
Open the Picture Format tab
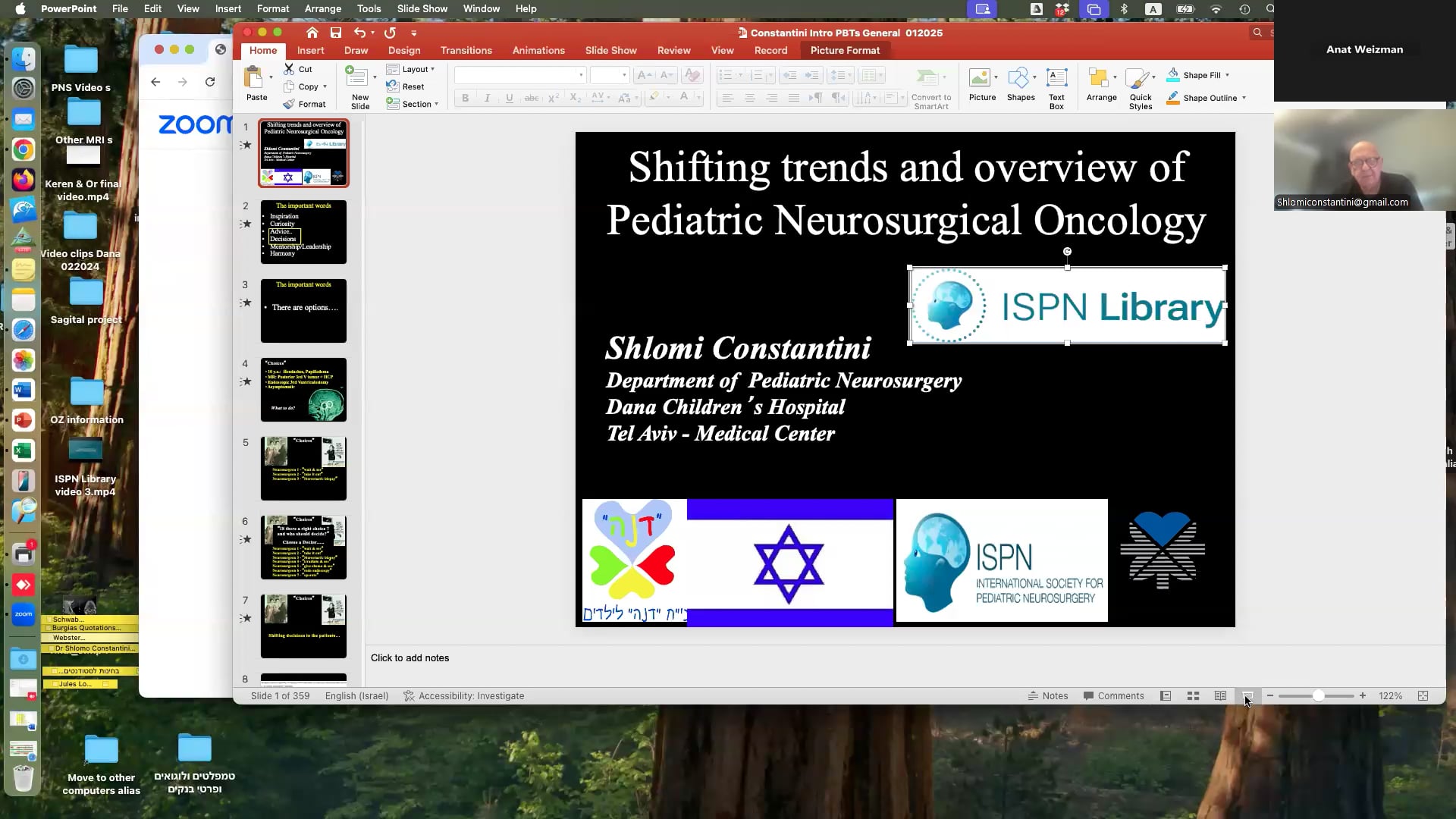click(x=845, y=50)
